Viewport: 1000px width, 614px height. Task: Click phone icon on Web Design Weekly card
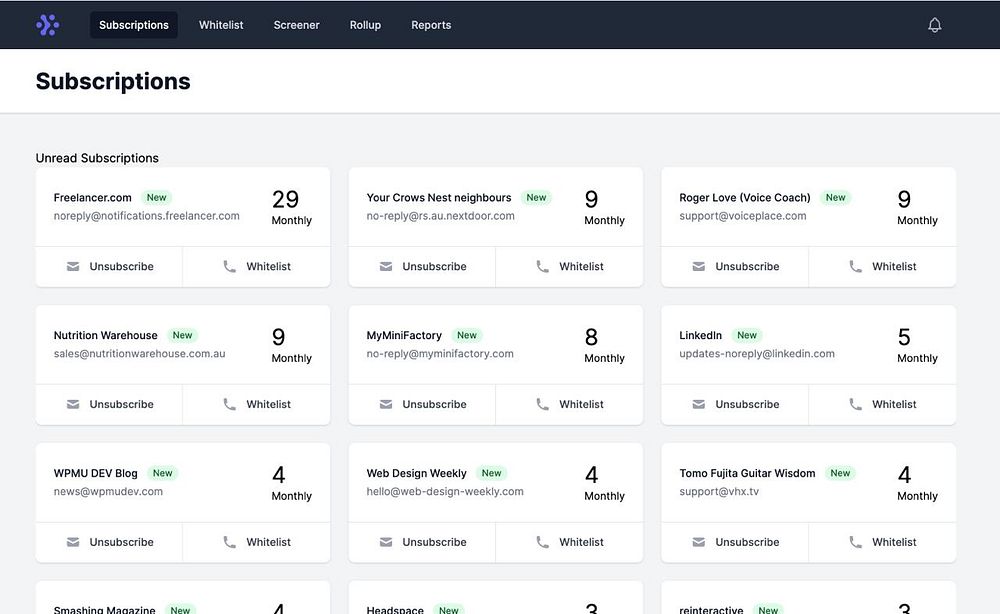click(543, 542)
